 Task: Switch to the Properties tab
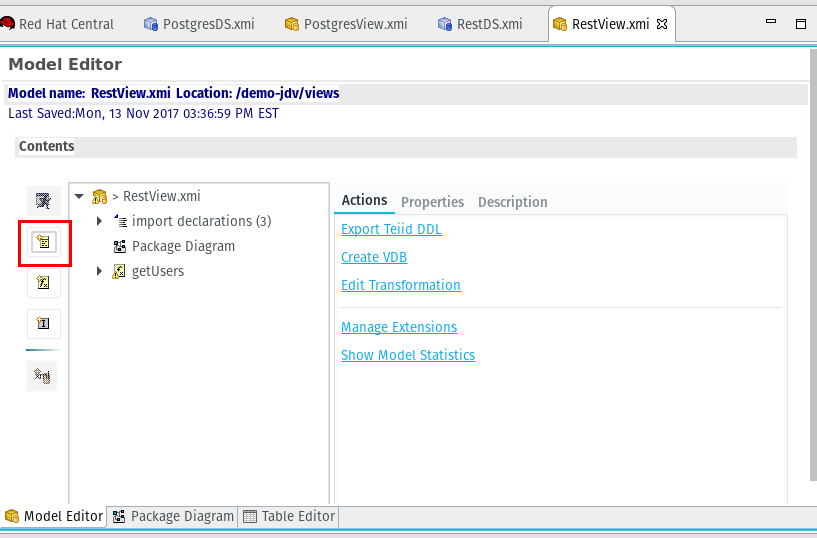pyautogui.click(x=432, y=202)
